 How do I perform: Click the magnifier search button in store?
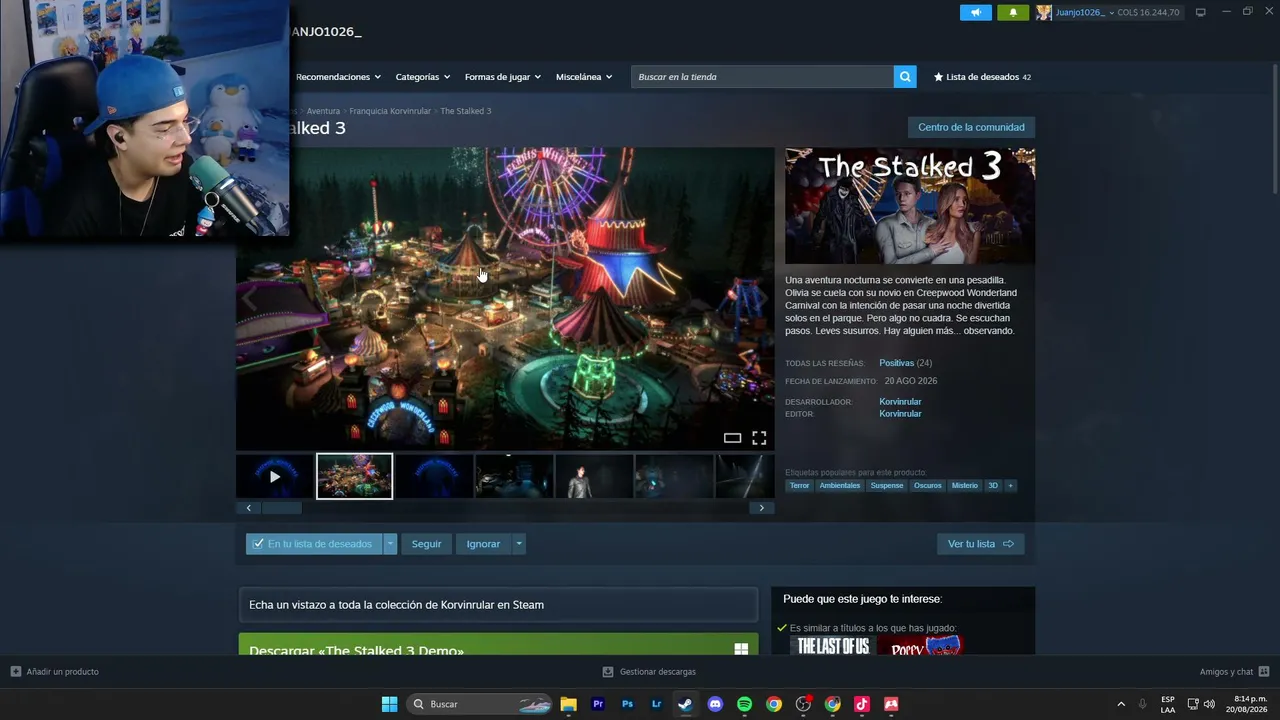pos(905,77)
